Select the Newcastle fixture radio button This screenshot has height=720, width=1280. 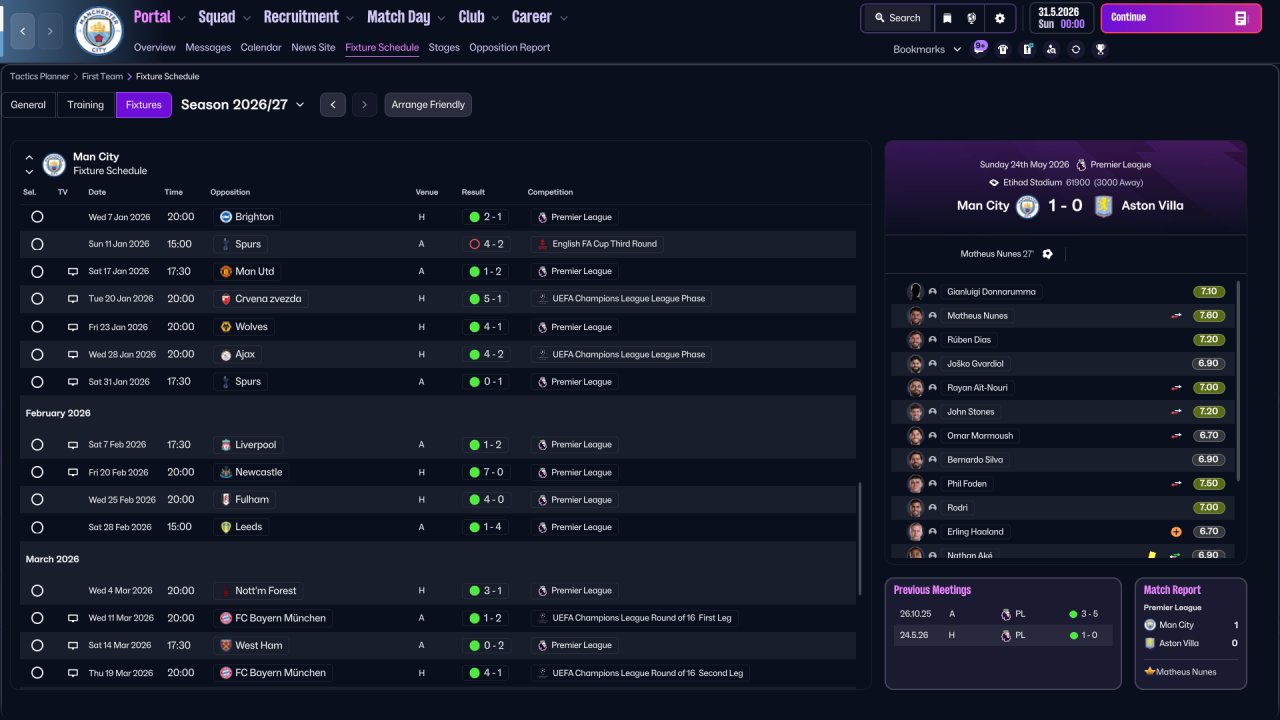[x=37, y=472]
